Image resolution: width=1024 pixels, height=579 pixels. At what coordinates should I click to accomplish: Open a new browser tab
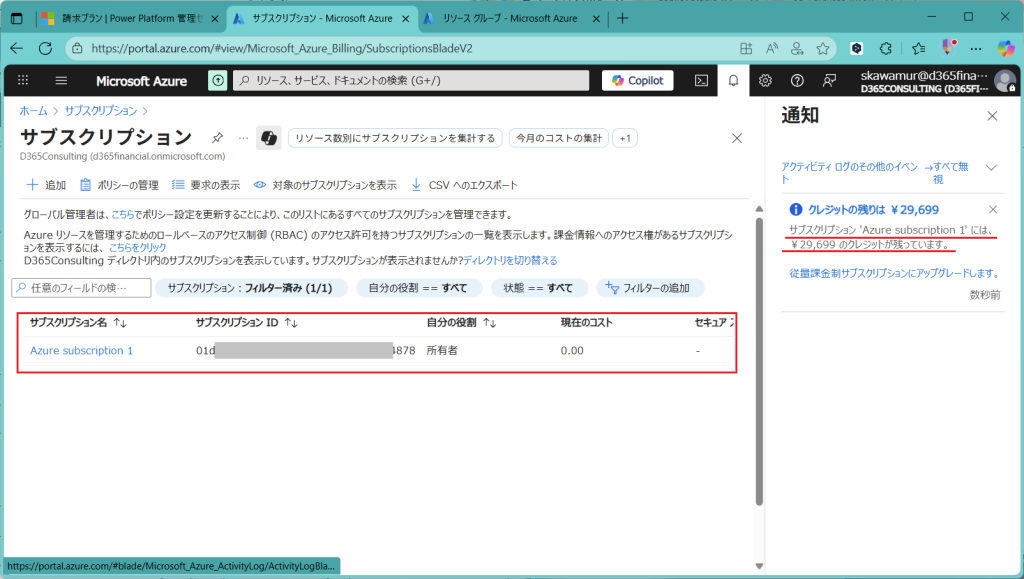click(x=622, y=18)
